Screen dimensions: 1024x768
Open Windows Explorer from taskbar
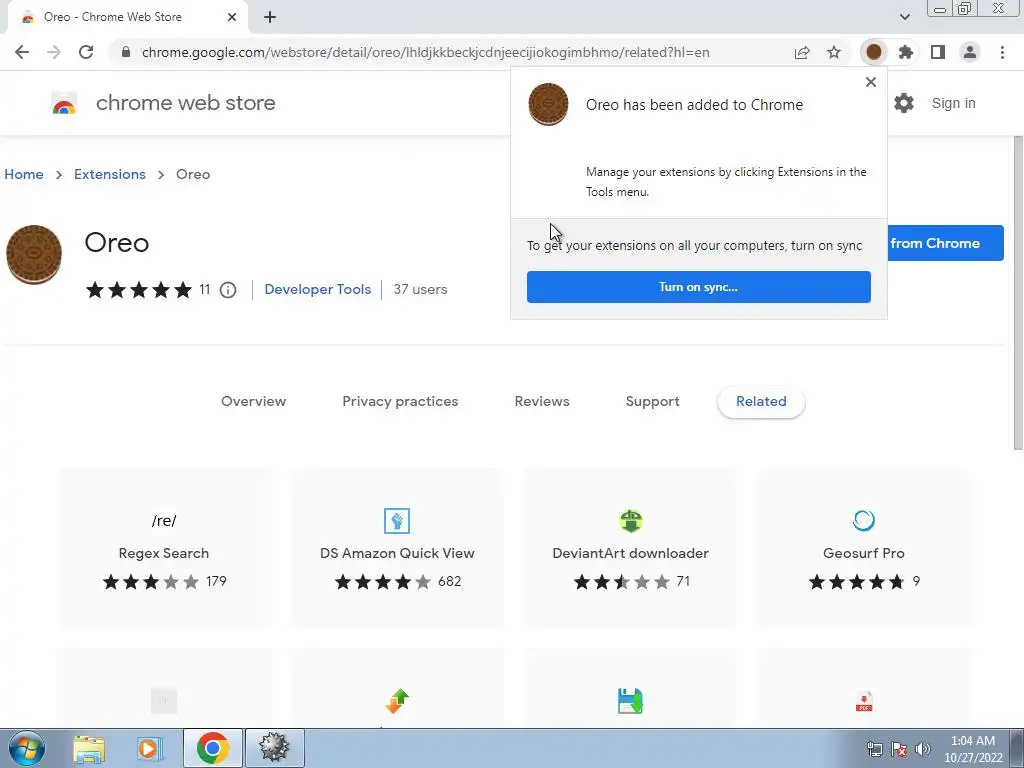(x=89, y=748)
